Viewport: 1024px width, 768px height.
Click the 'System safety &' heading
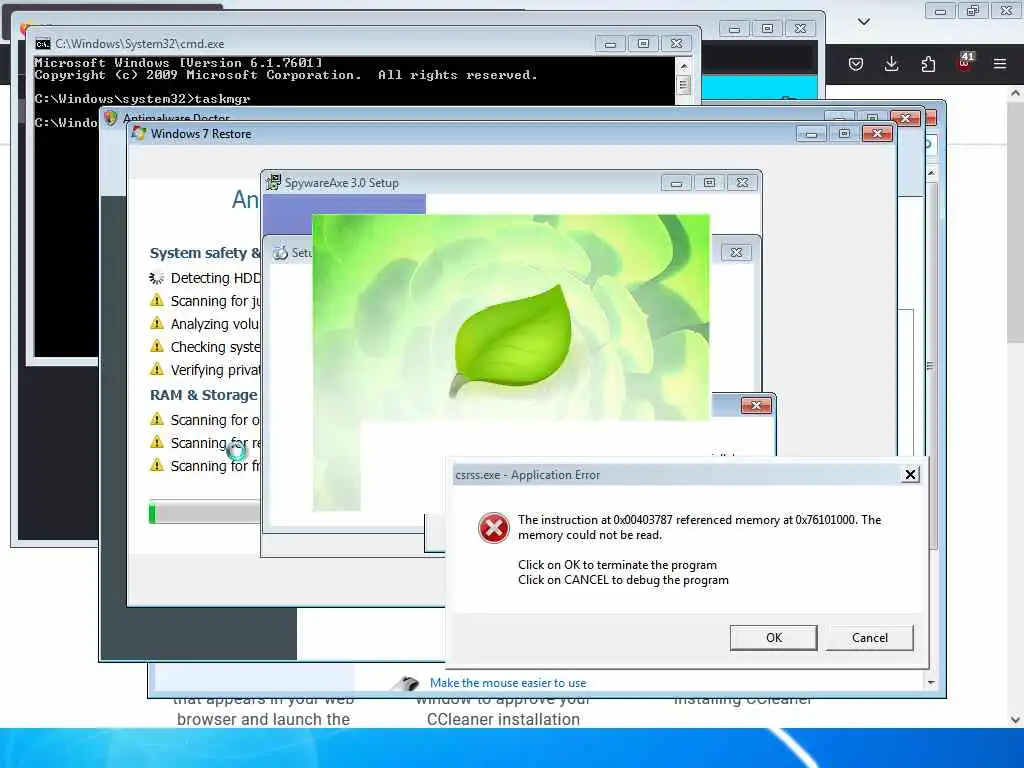[205, 253]
